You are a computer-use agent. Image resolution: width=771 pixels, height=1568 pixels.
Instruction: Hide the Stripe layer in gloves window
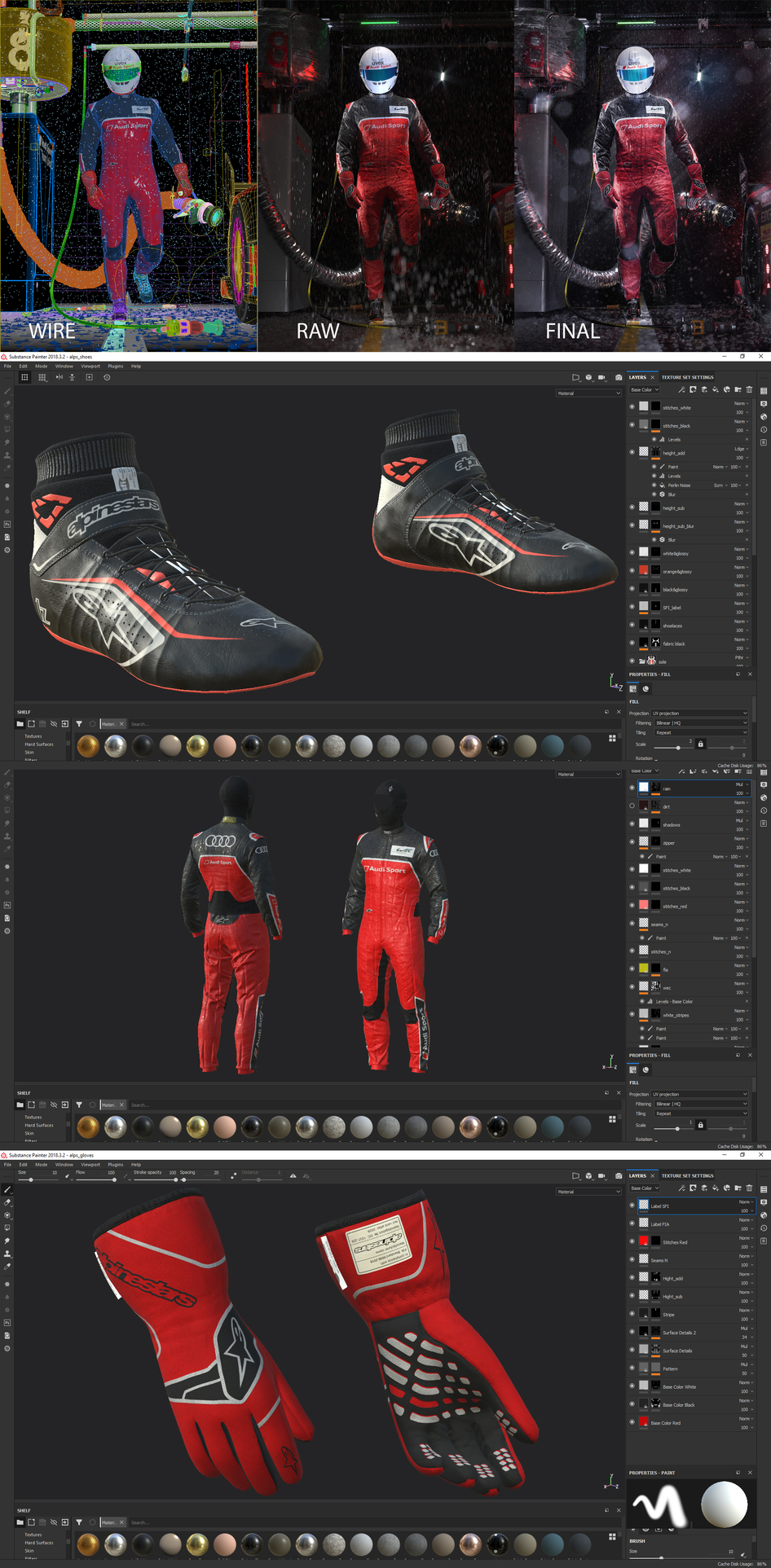[x=632, y=1313]
